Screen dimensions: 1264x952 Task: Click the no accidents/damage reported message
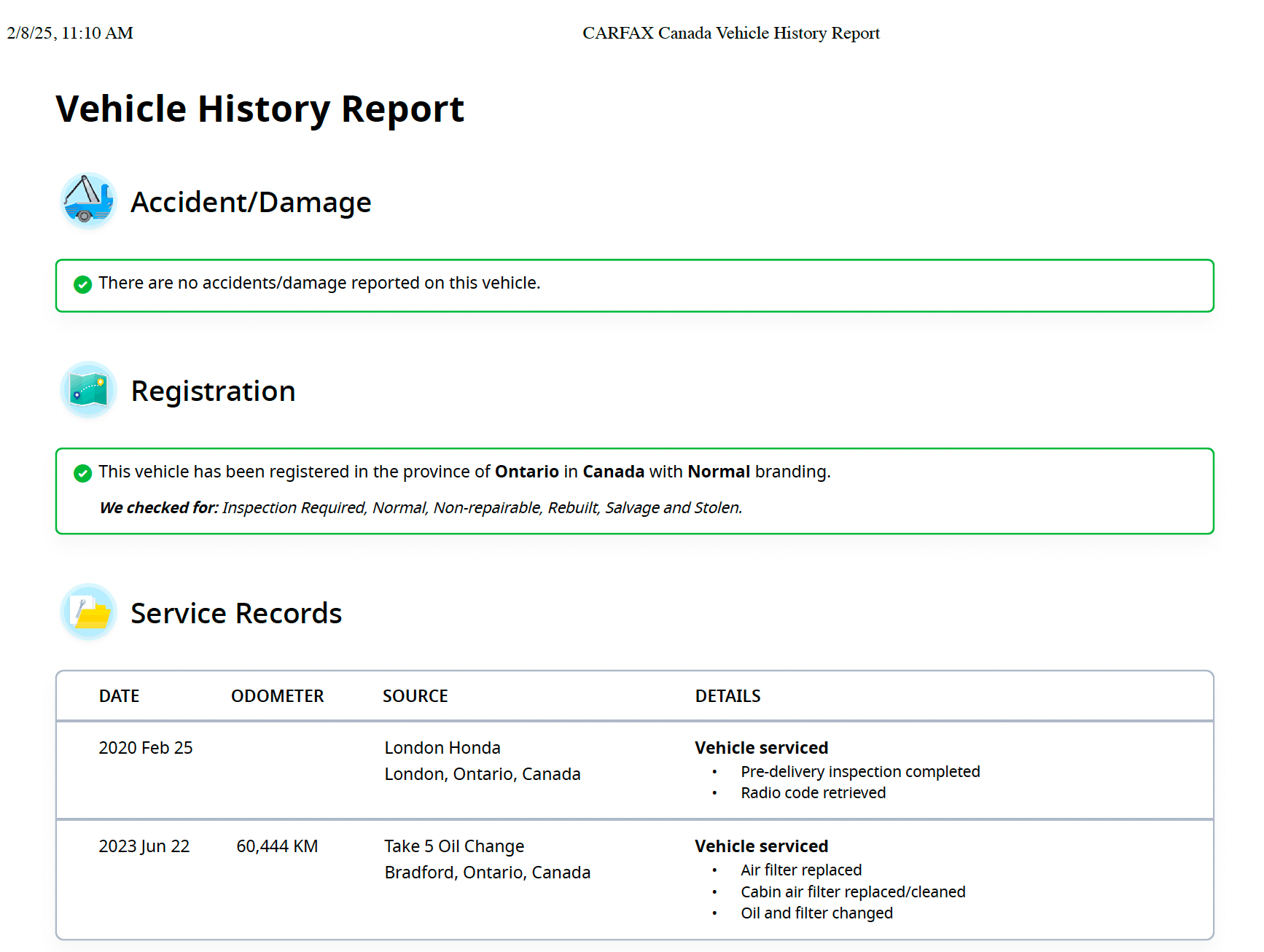(x=319, y=283)
